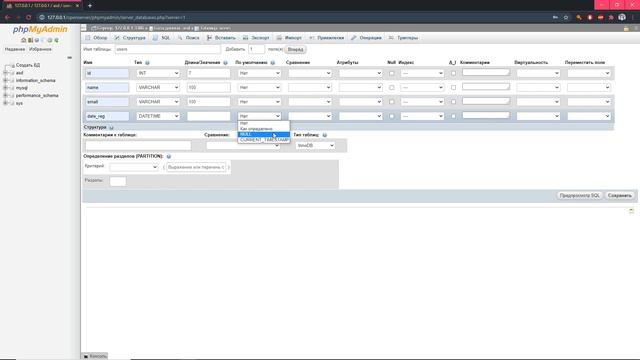Open the Критерий partition dropdown
This screenshot has width=640, height=360.
pyautogui.click(x=134, y=167)
